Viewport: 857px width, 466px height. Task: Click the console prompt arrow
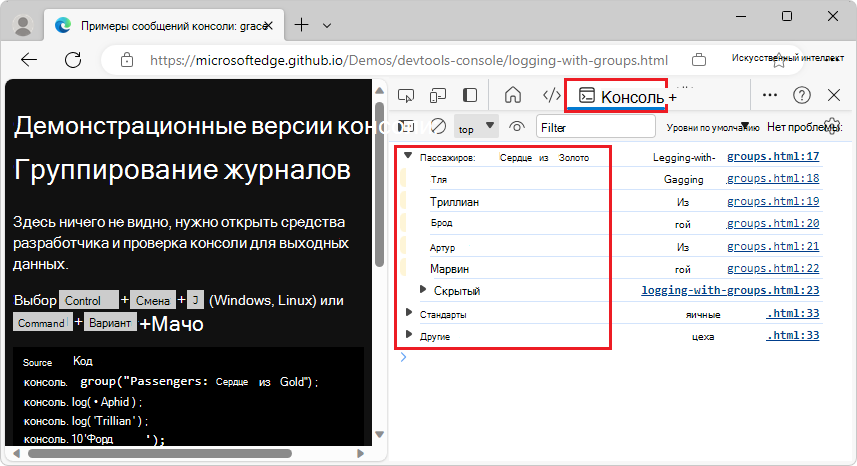click(x=403, y=357)
